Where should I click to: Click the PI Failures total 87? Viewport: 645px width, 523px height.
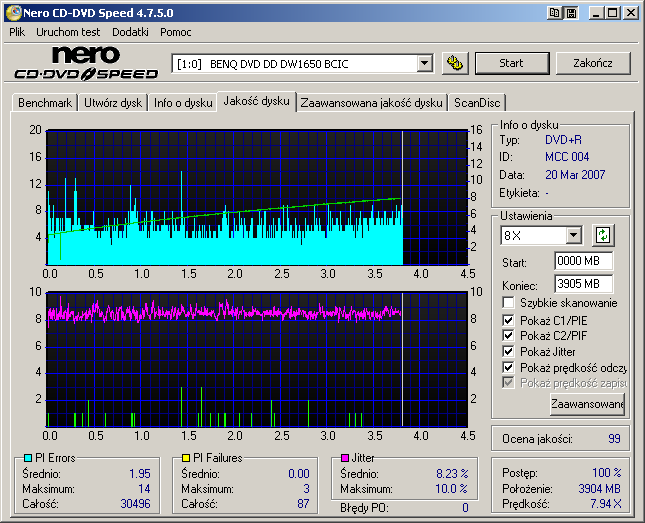point(303,504)
